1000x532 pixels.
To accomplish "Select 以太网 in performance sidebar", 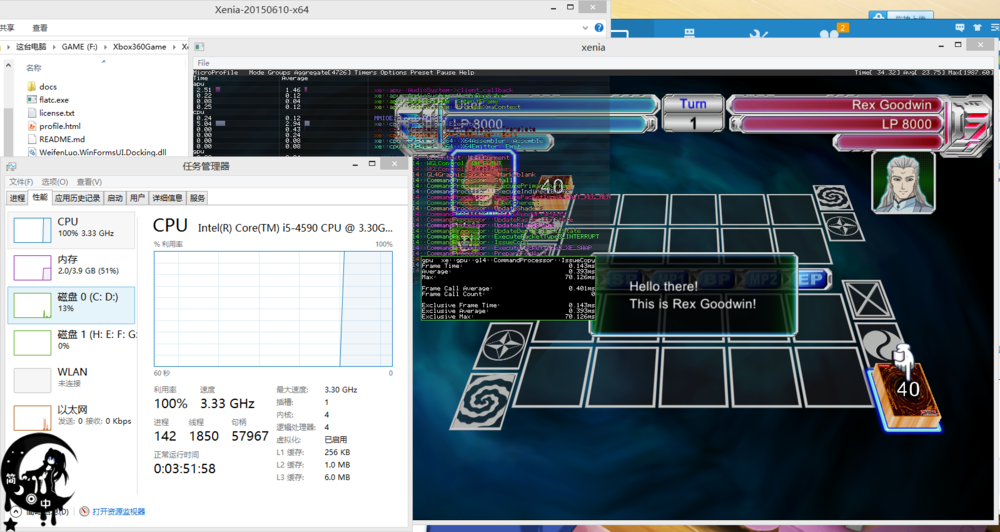I will tap(71, 417).
